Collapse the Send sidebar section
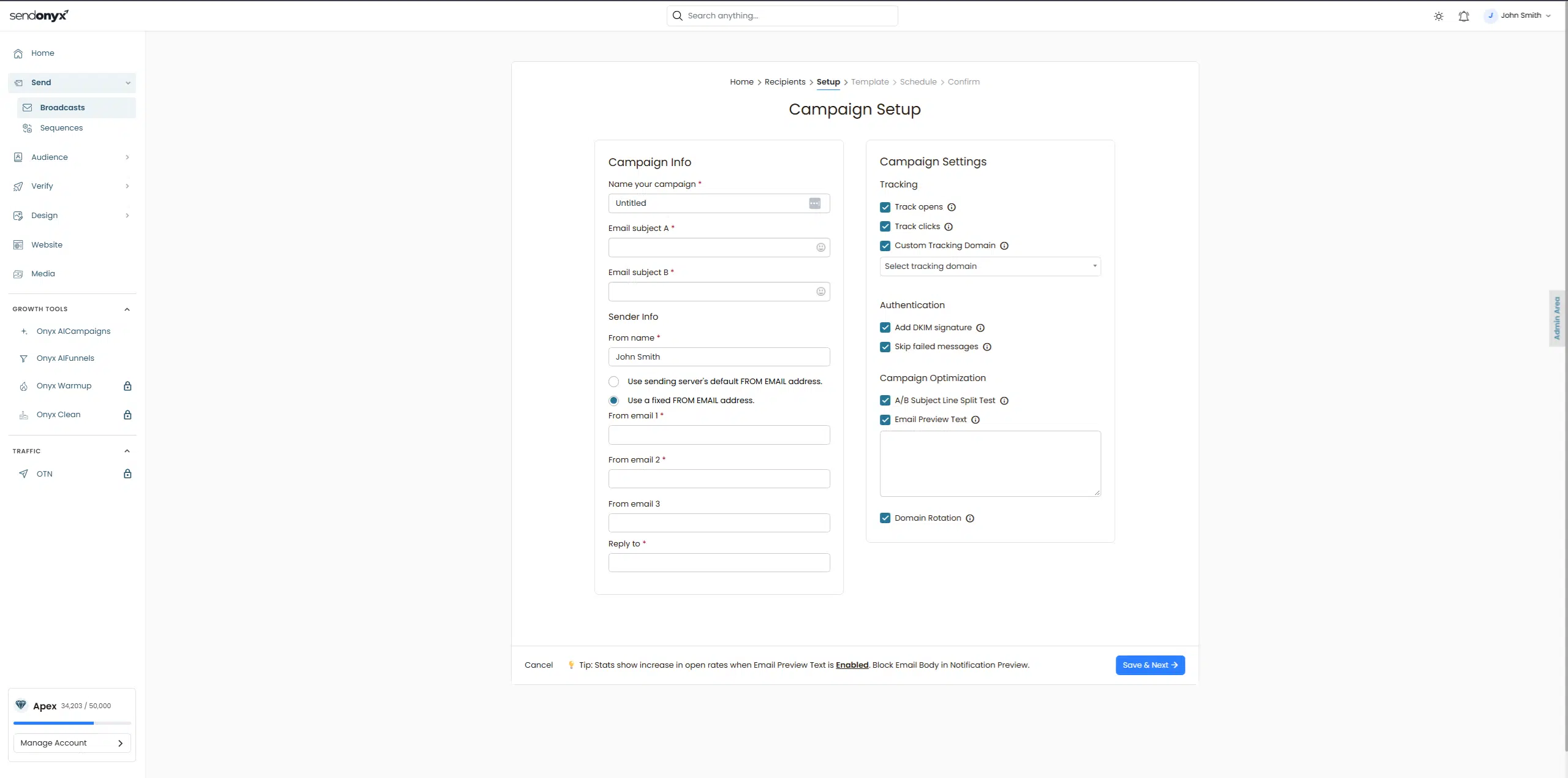Image resolution: width=1568 pixels, height=778 pixels. click(72, 83)
